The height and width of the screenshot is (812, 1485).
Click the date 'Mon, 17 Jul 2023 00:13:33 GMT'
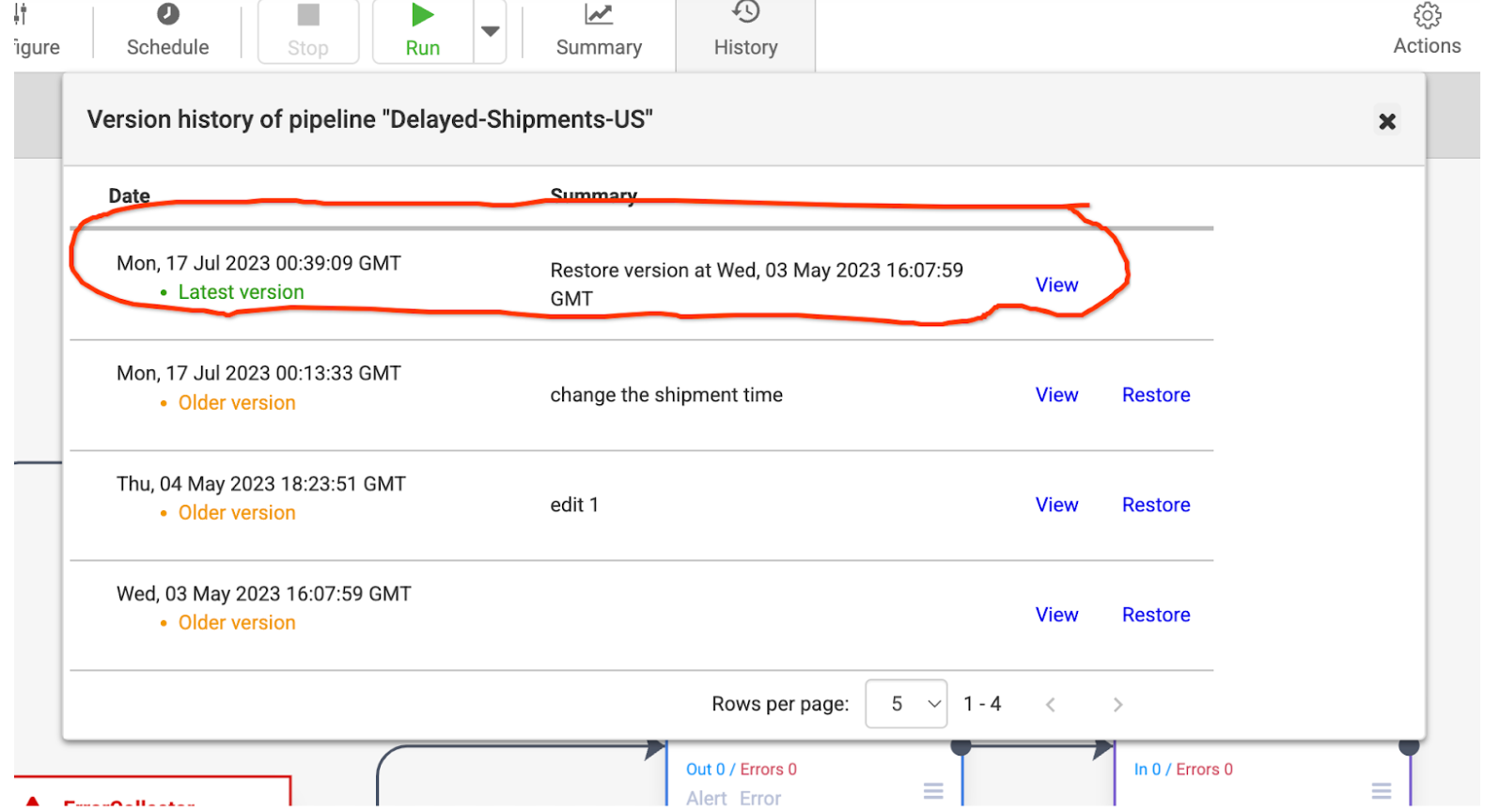click(258, 373)
